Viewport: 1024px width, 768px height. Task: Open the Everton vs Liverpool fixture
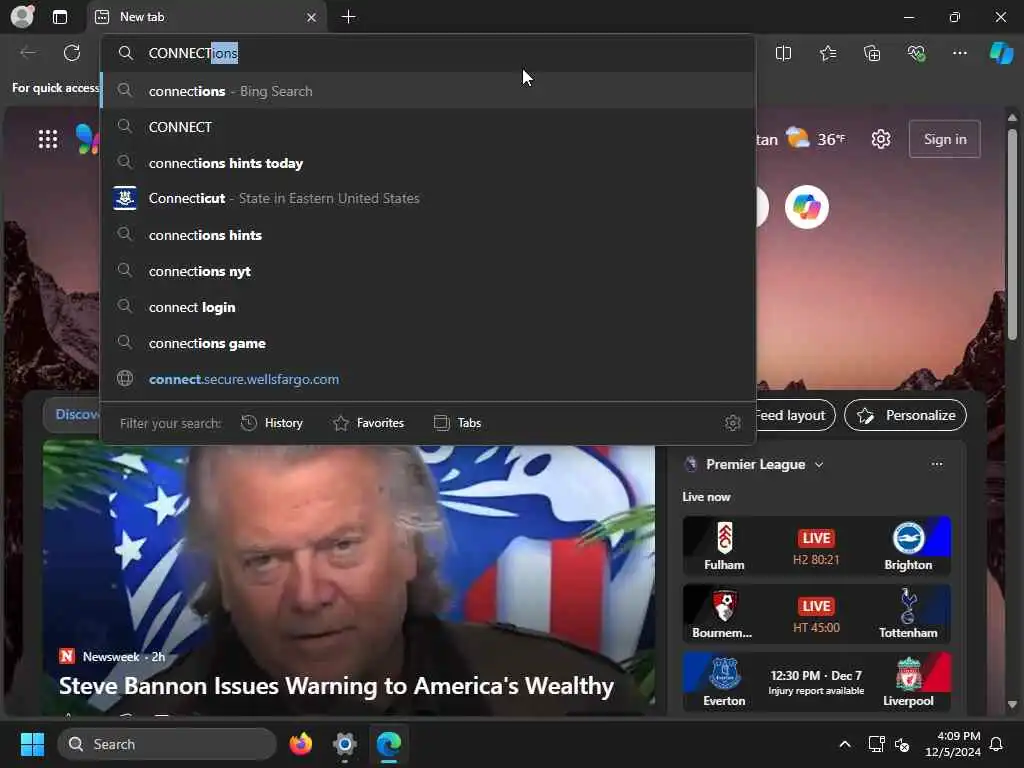tap(816, 682)
